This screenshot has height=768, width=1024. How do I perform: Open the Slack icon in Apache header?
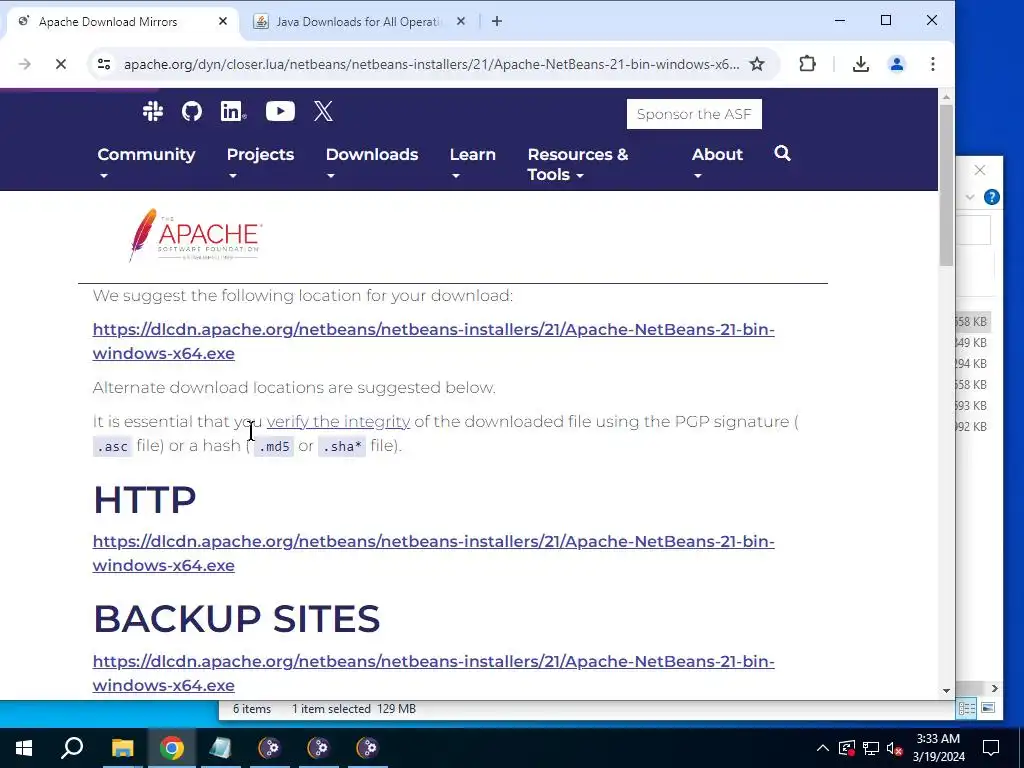[x=153, y=112]
